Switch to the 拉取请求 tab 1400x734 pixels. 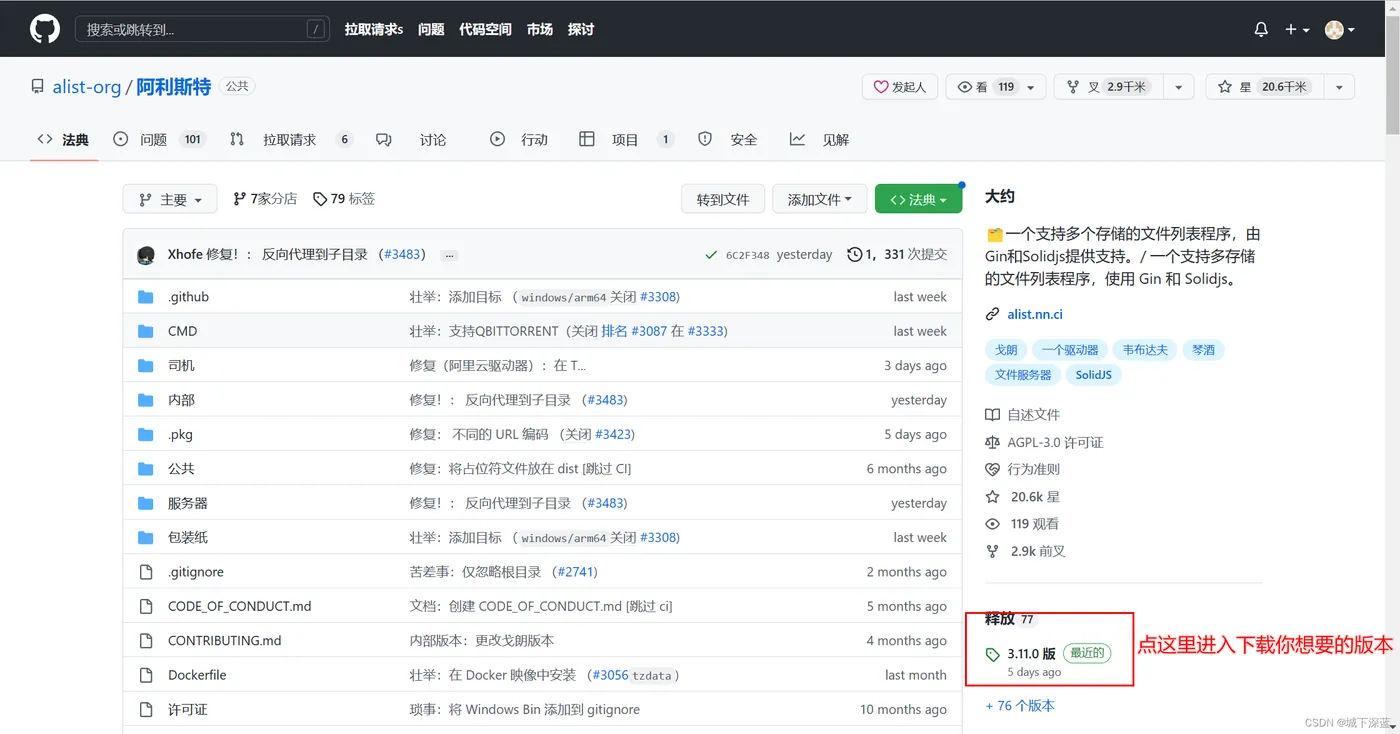291,139
